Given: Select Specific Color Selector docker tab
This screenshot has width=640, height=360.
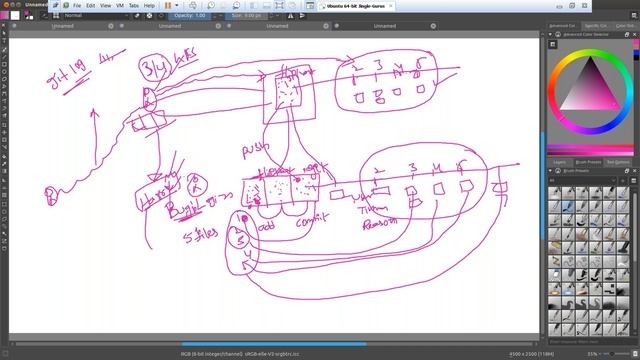Looking at the screenshot, I should pos(596,26).
